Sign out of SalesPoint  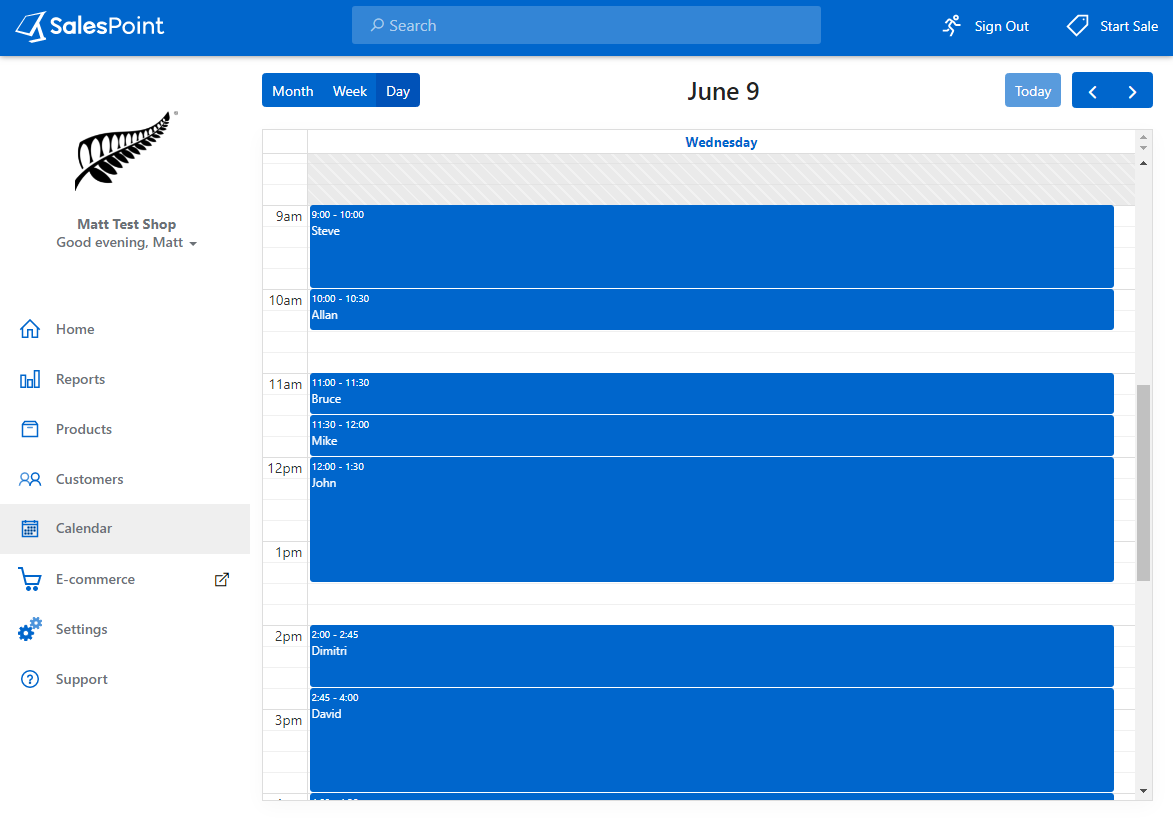[x=985, y=26]
